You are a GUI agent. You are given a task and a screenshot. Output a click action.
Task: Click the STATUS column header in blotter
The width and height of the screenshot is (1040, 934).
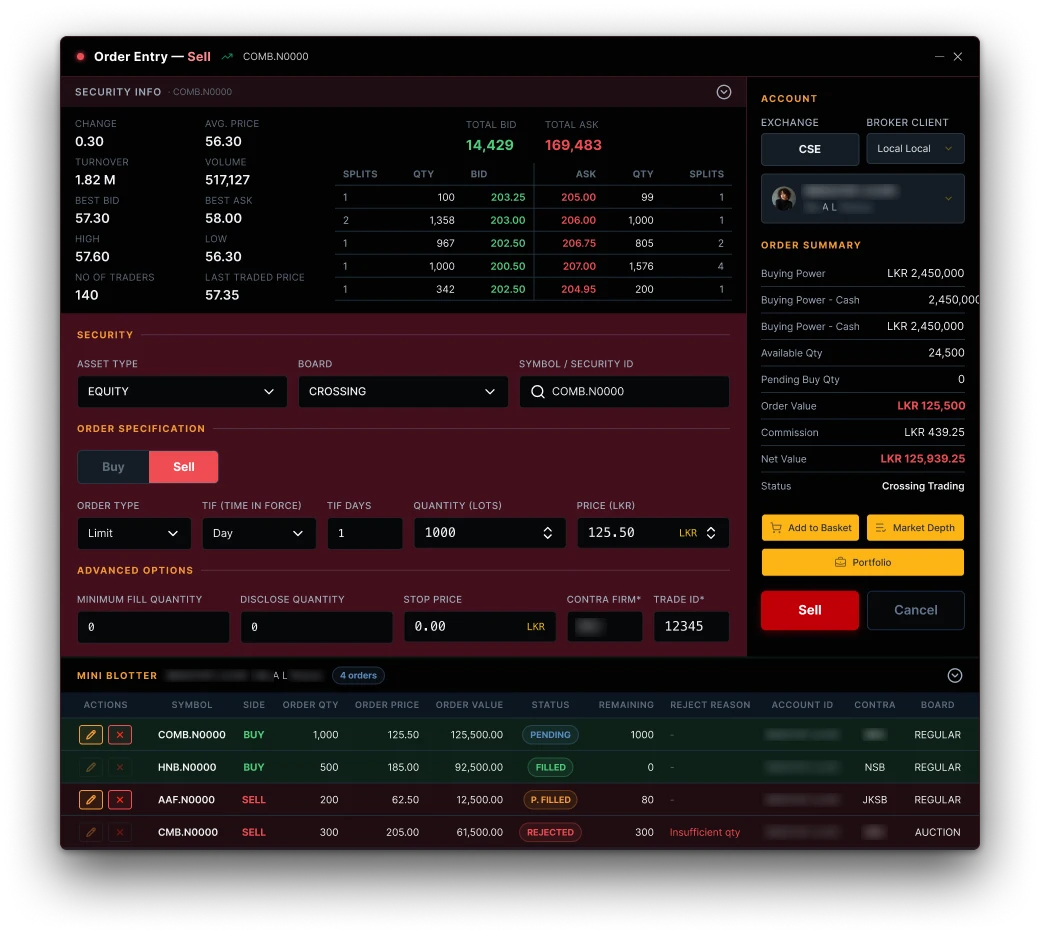tap(551, 705)
